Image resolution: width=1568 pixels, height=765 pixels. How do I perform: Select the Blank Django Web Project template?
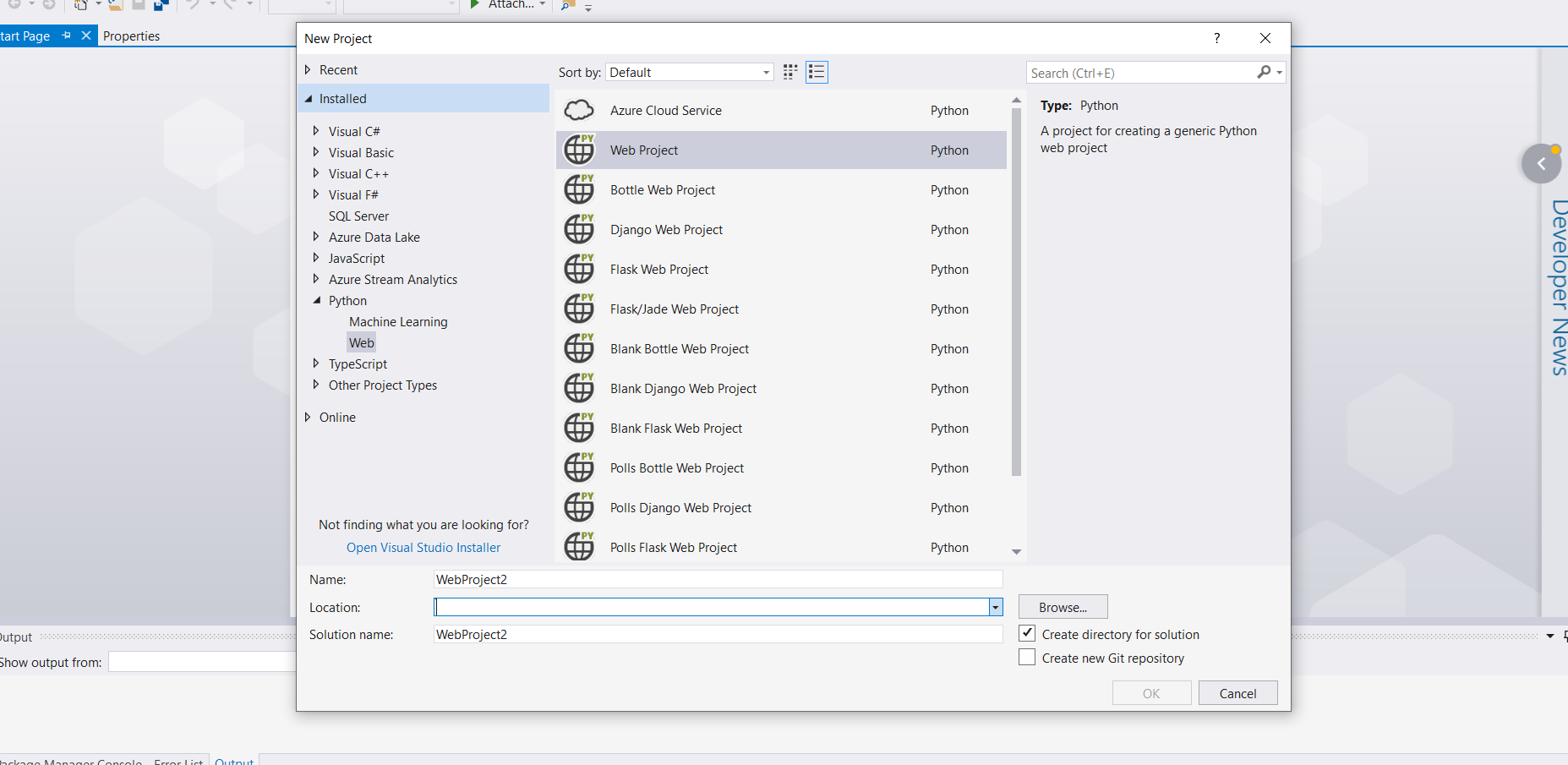[781, 388]
